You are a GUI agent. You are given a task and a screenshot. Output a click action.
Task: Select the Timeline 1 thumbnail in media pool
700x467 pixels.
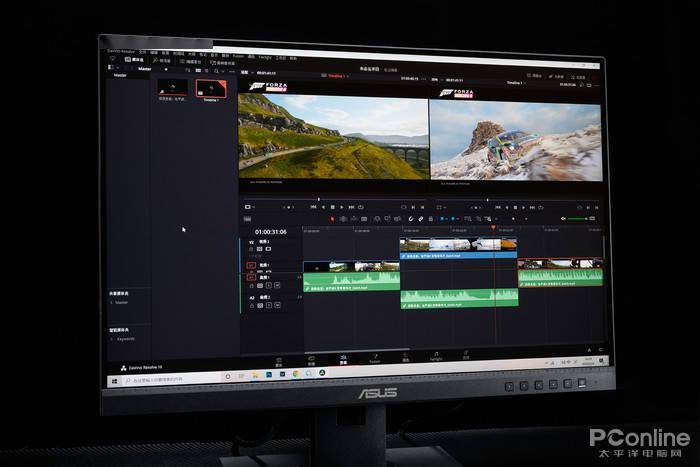211,88
